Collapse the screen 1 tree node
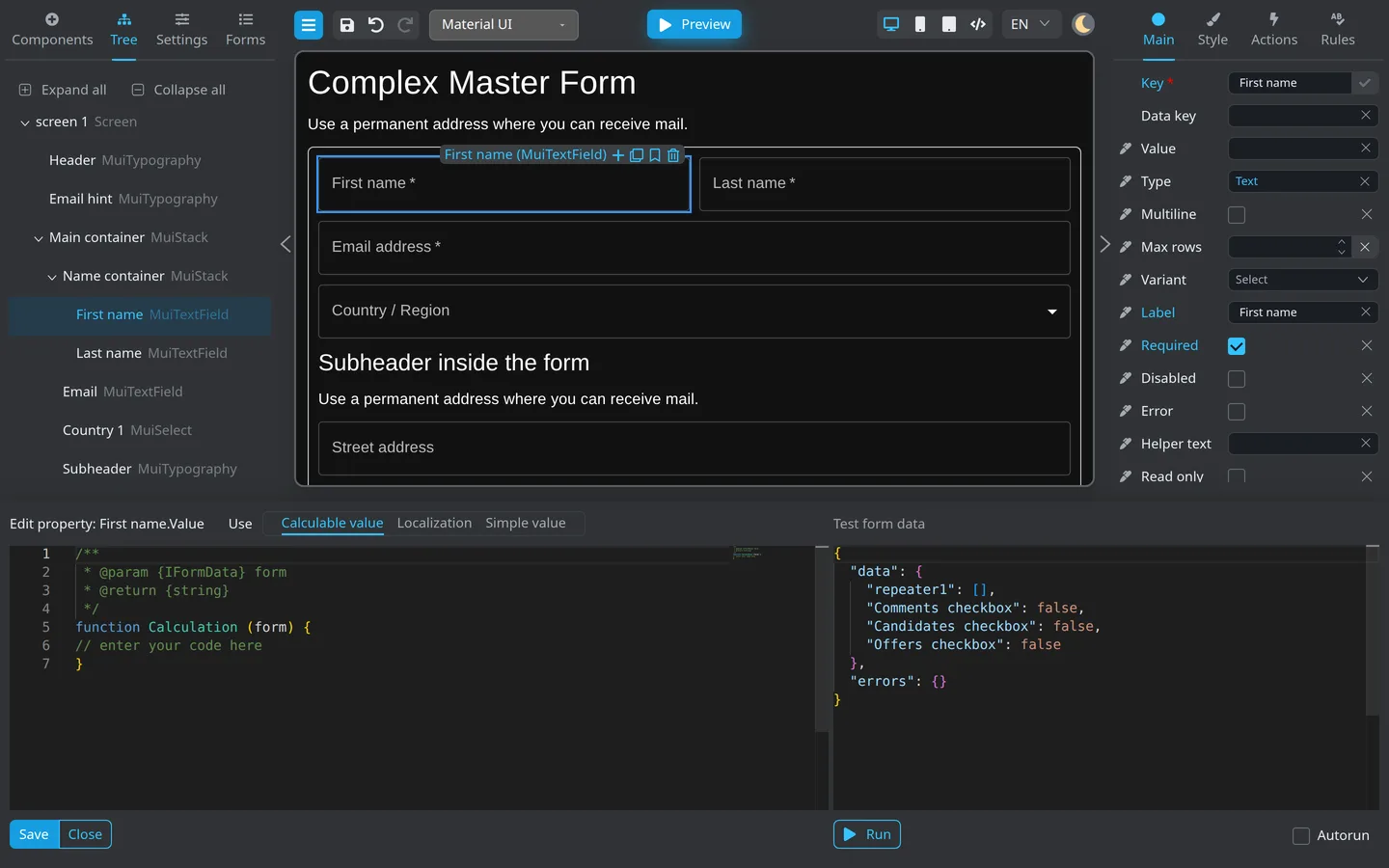 pos(25,122)
